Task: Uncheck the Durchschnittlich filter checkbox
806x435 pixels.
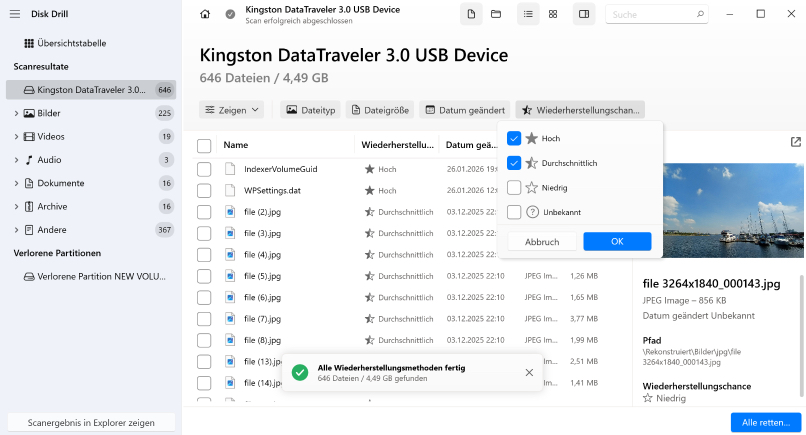Action: pos(514,163)
